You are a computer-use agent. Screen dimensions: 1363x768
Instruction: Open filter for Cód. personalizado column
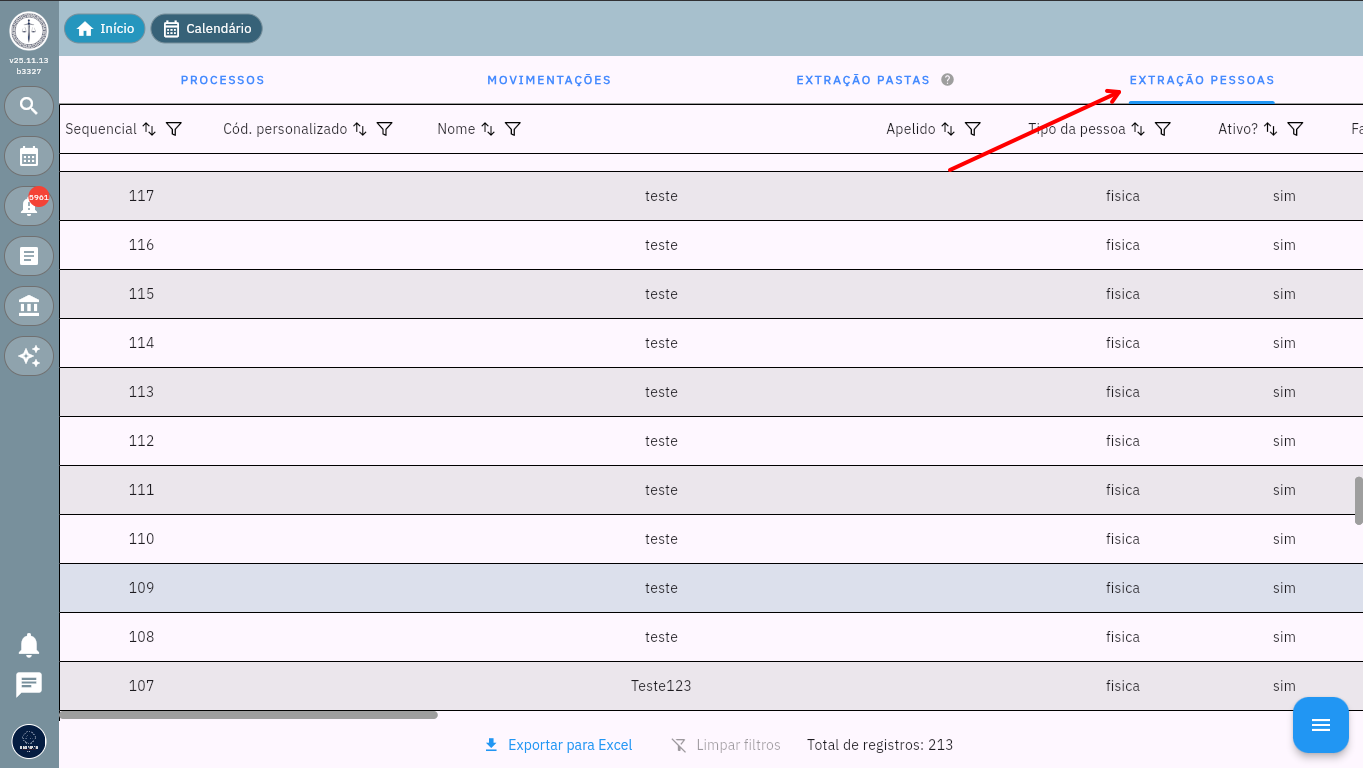[x=384, y=129]
